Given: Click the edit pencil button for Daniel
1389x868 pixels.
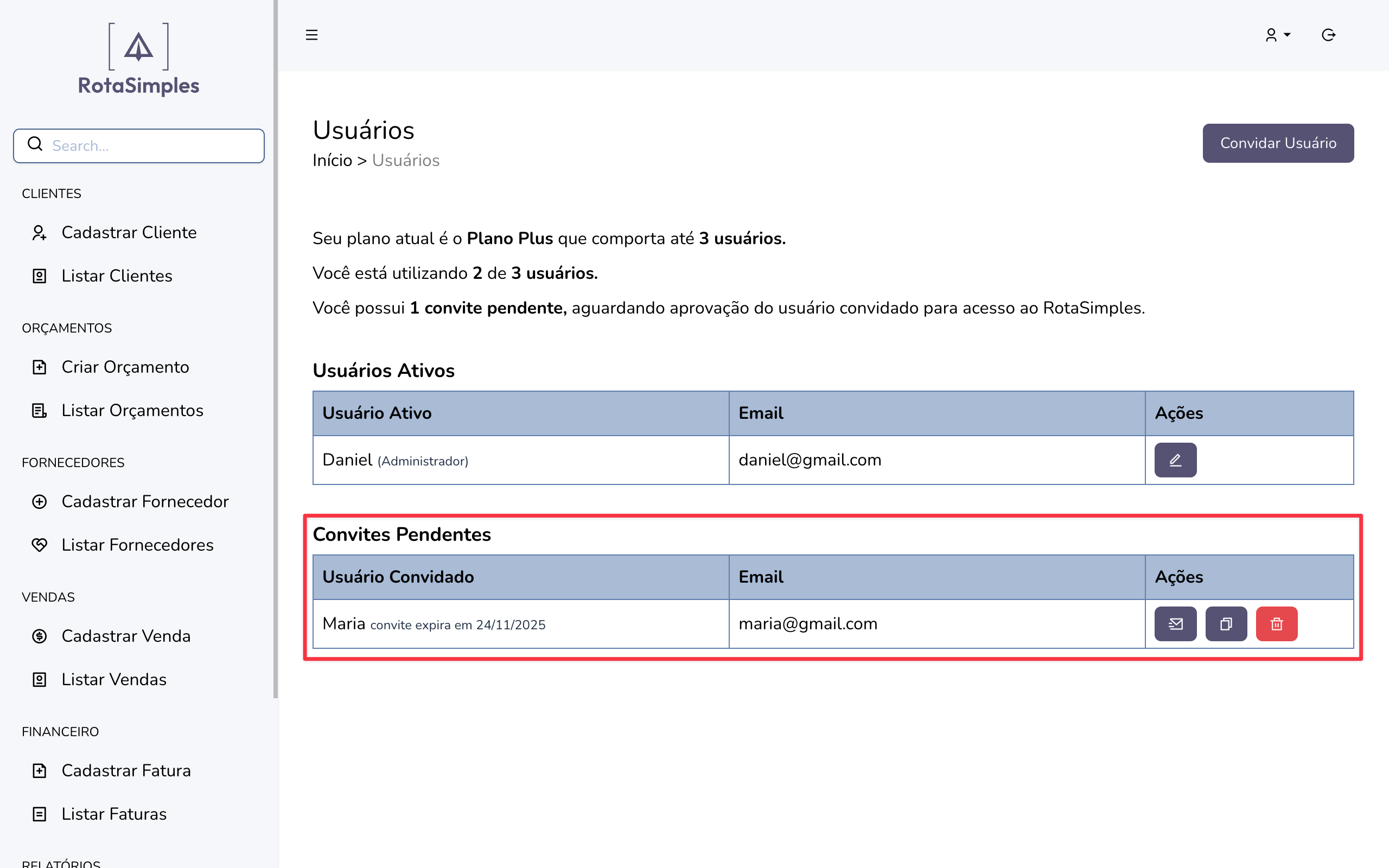Looking at the screenshot, I should coord(1175,460).
